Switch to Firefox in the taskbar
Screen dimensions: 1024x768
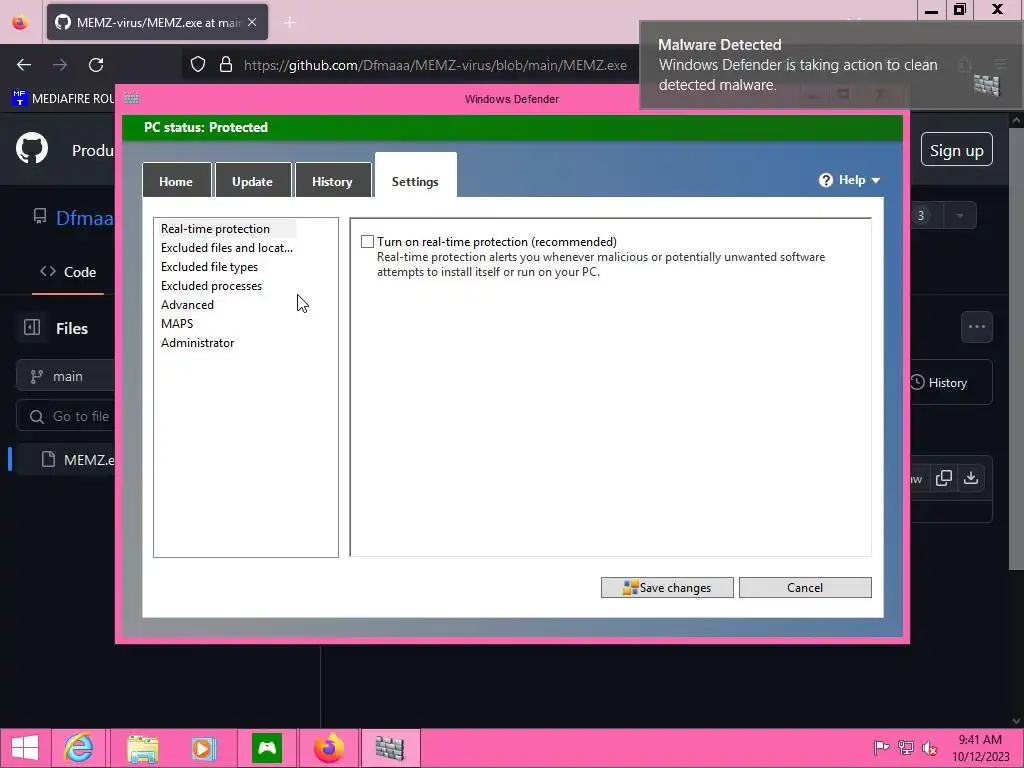(x=328, y=748)
